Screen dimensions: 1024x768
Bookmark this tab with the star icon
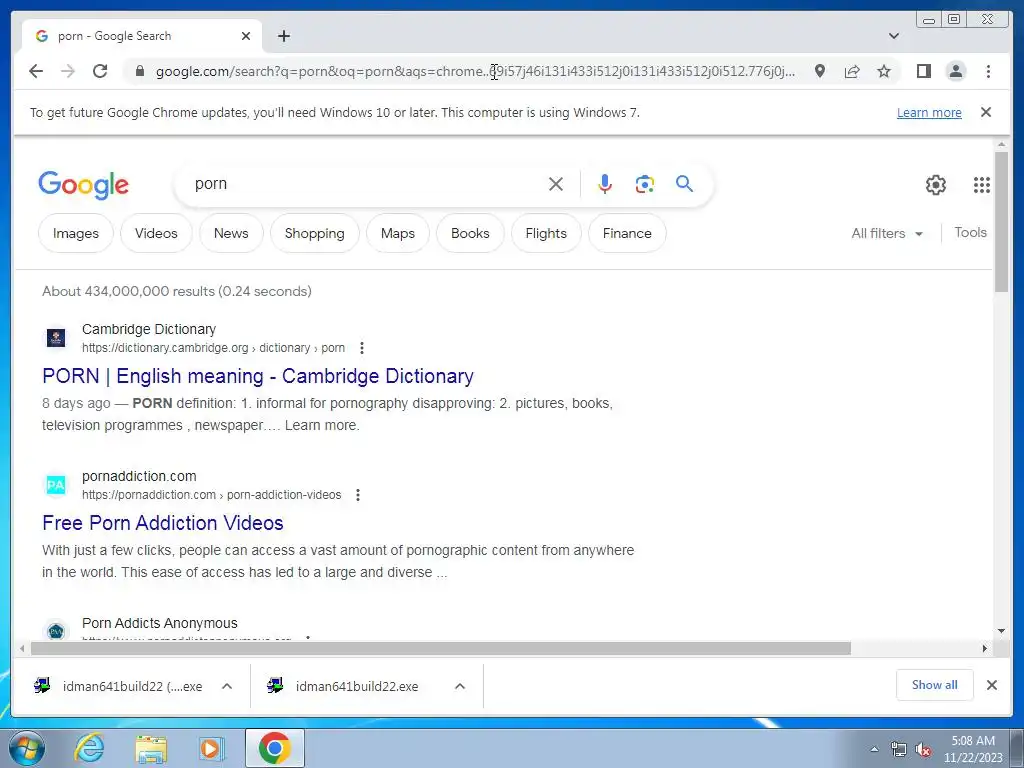pyautogui.click(x=884, y=71)
